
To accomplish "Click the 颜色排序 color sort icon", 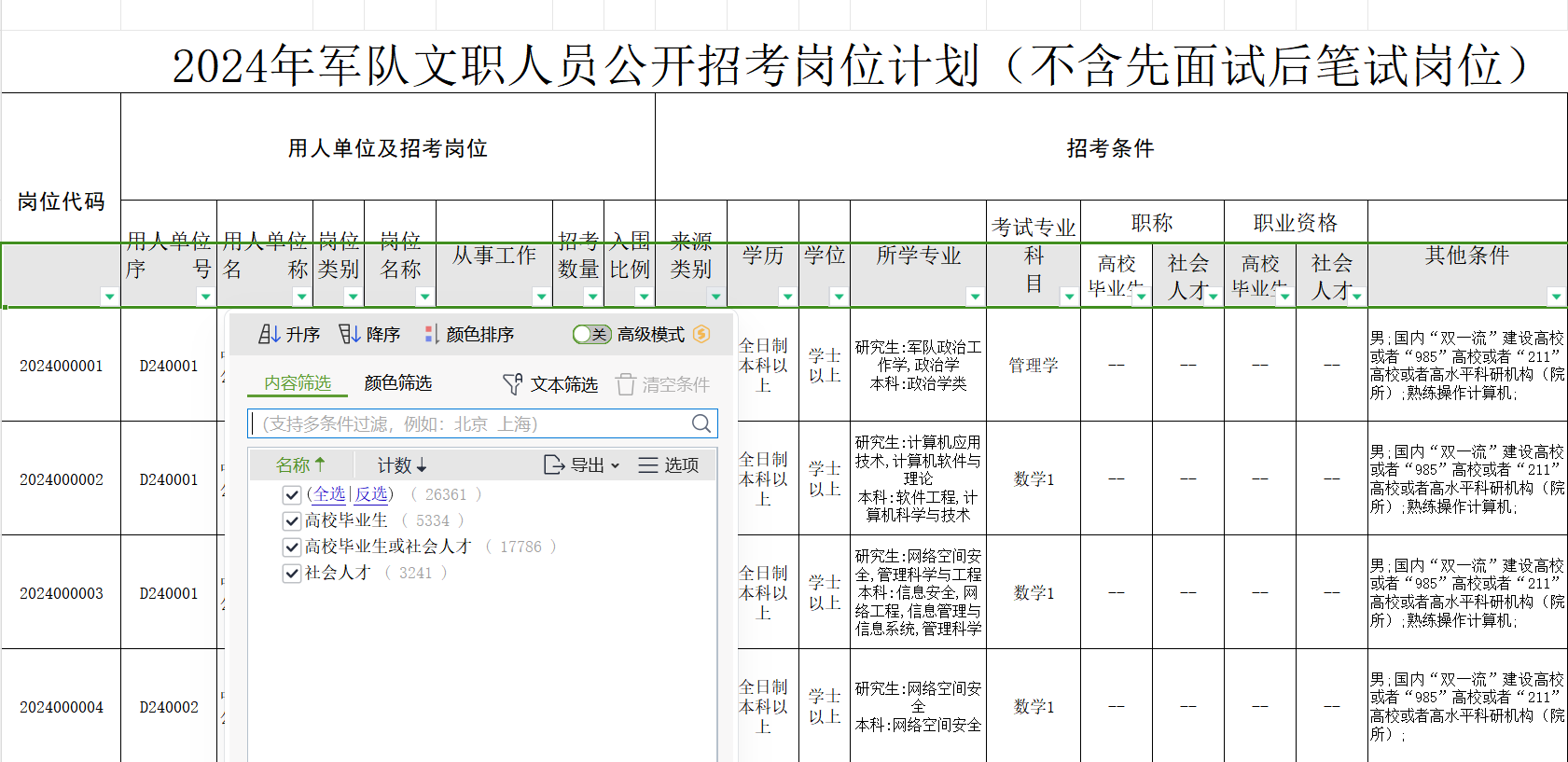I will click(431, 334).
